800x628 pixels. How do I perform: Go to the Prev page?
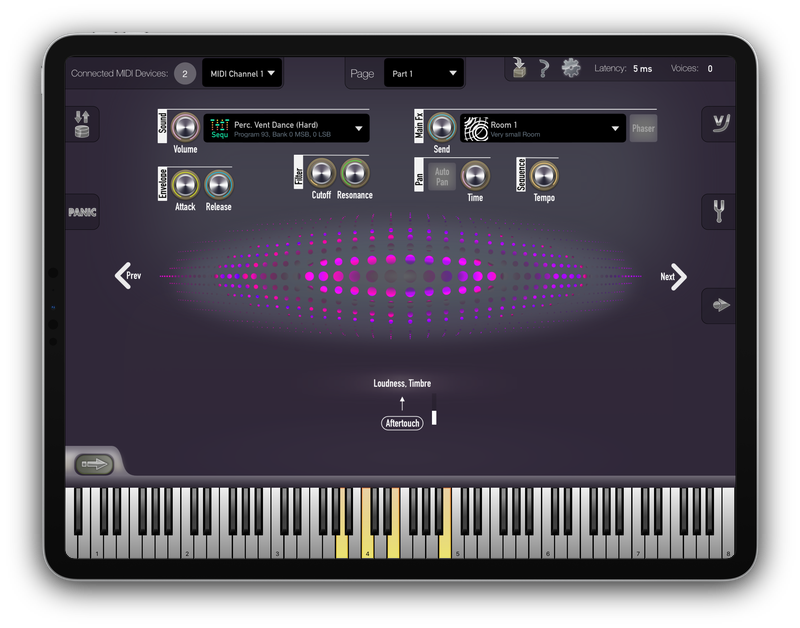pyautogui.click(x=125, y=276)
